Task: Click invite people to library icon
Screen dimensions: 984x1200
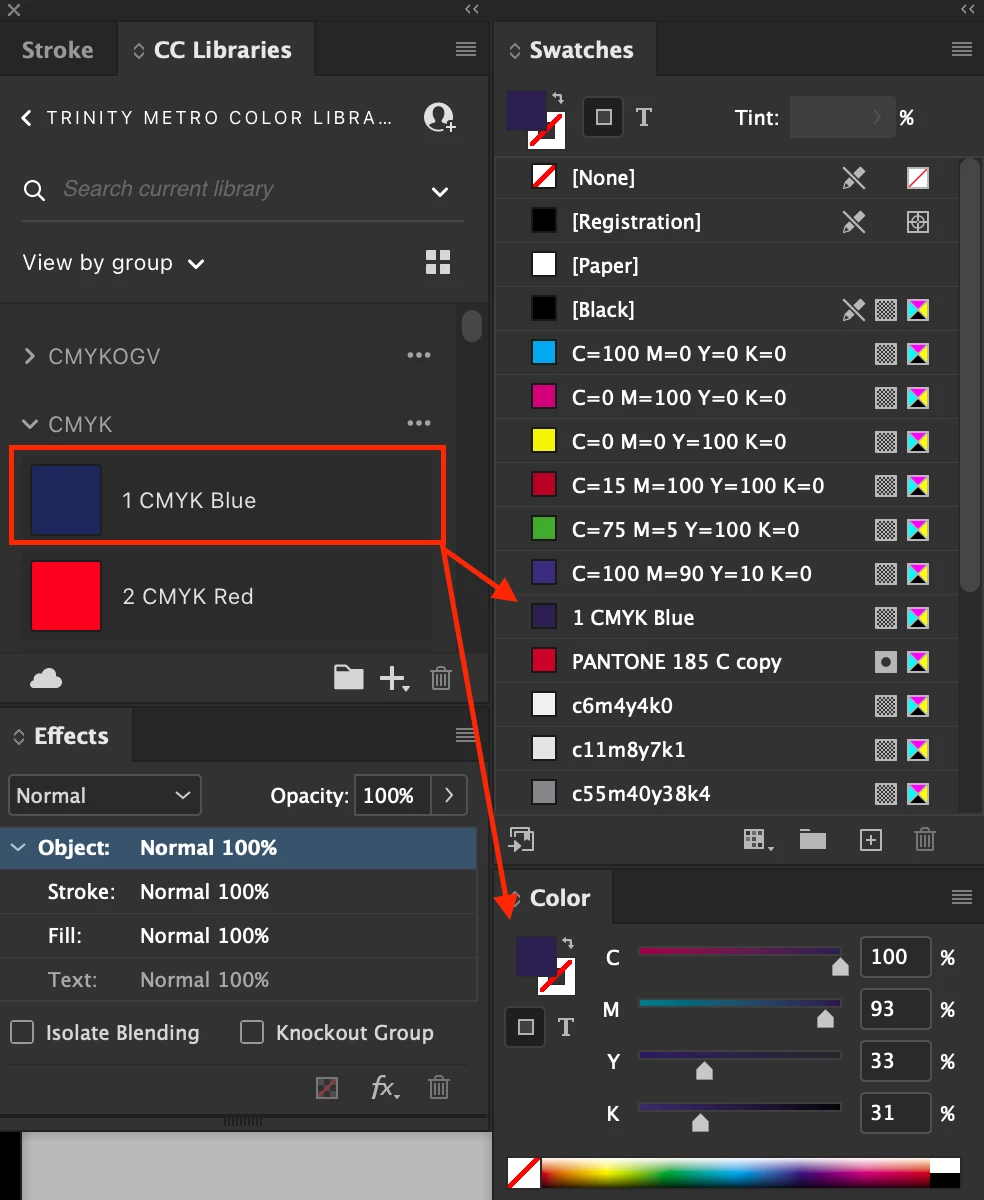Action: click(439, 118)
